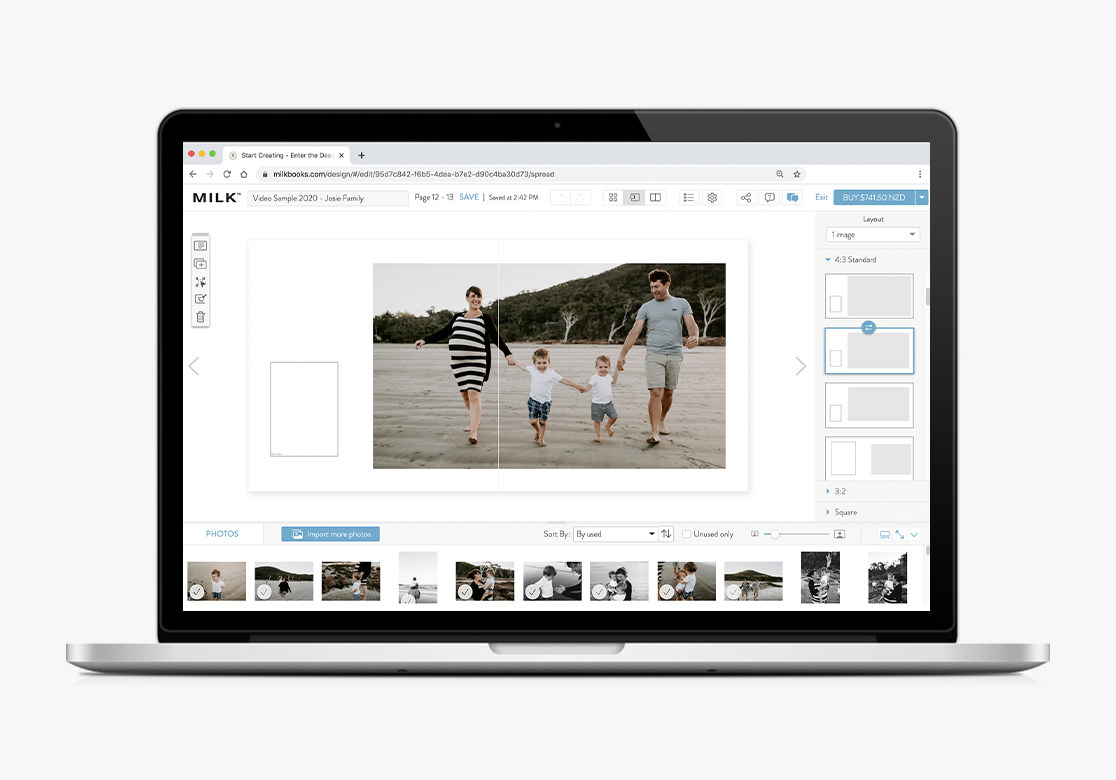Enable the Unused only checkbox

click(x=687, y=534)
